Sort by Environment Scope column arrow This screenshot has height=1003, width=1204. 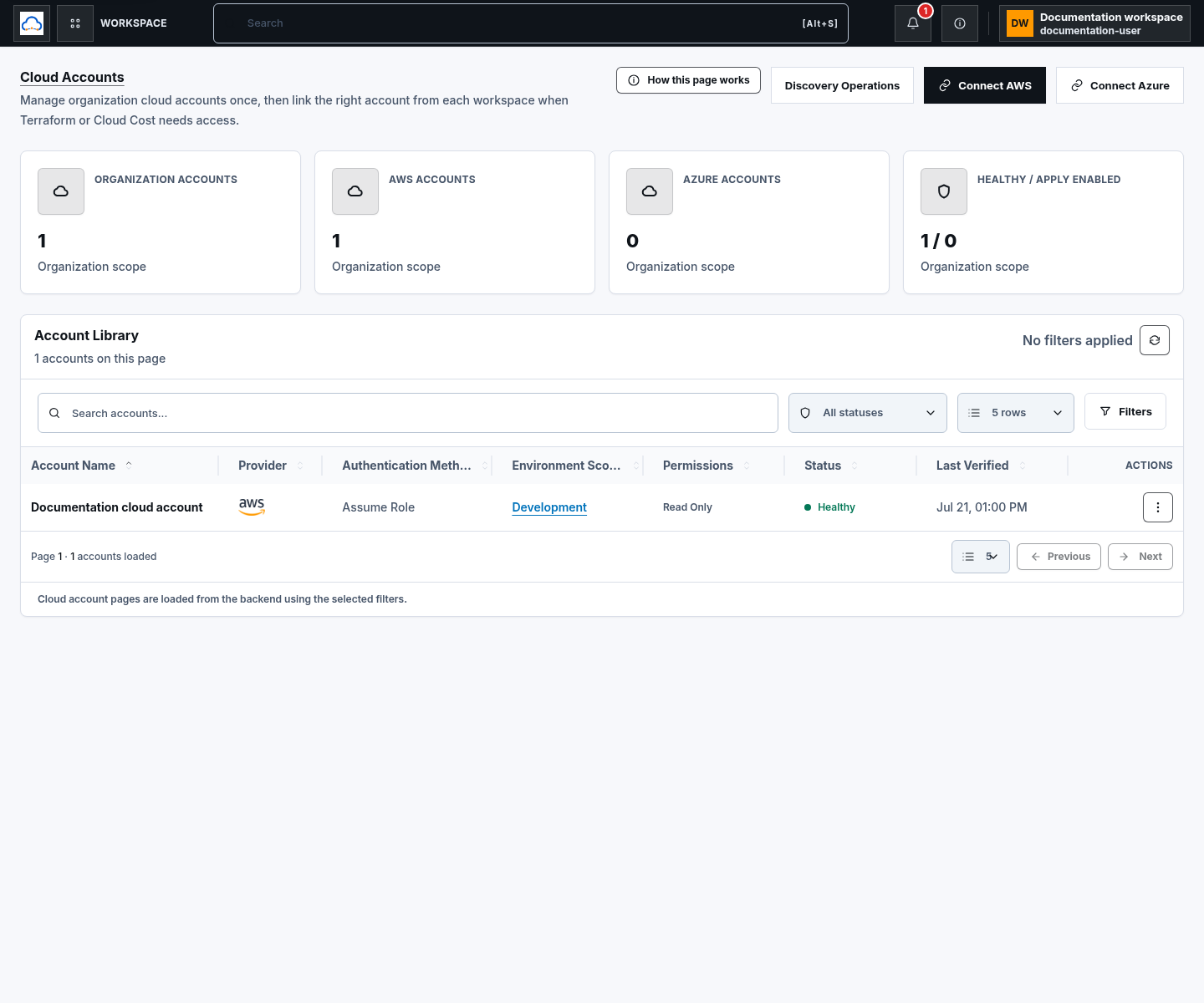coord(636,466)
